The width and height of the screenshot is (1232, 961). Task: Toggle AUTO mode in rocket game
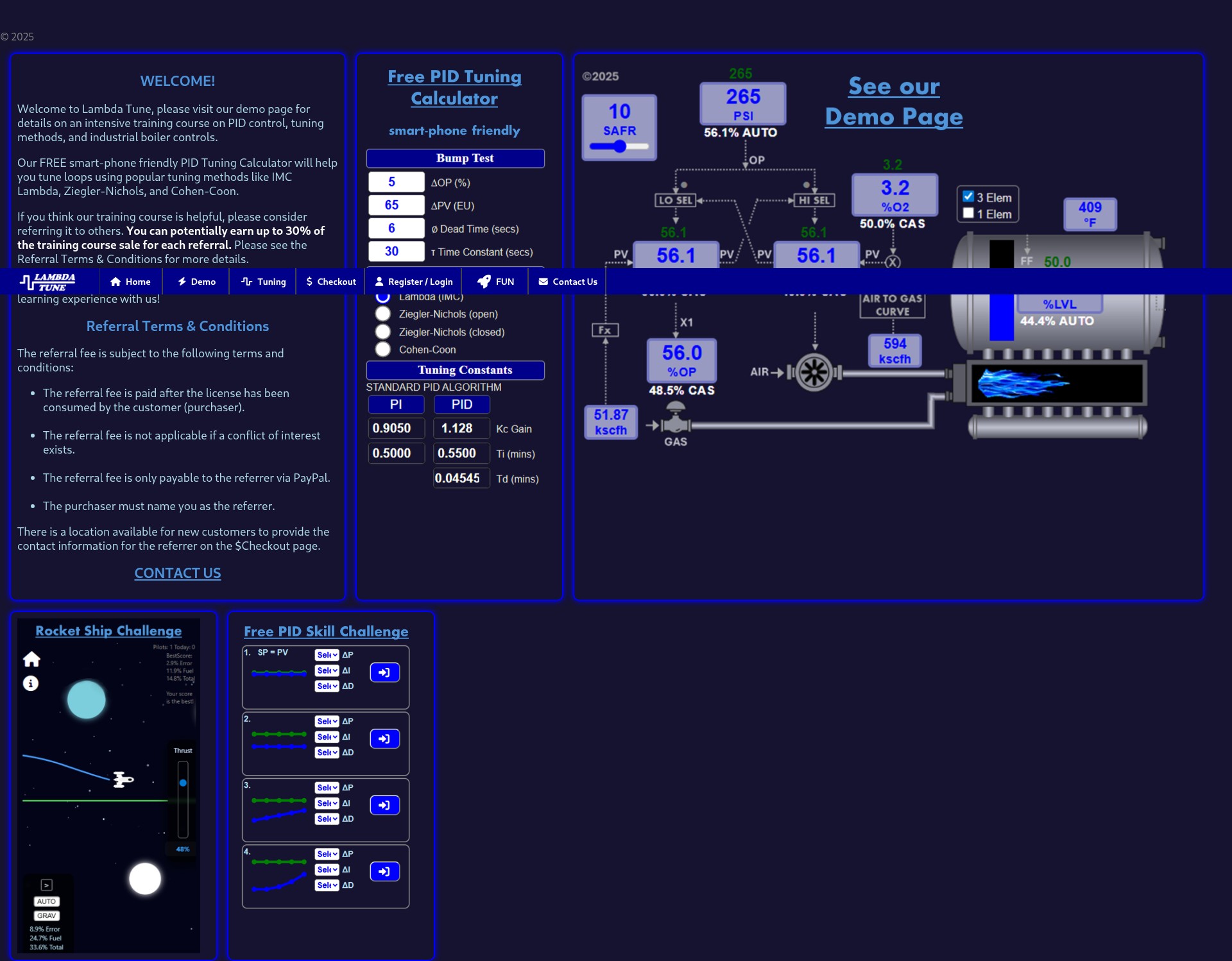(x=46, y=901)
